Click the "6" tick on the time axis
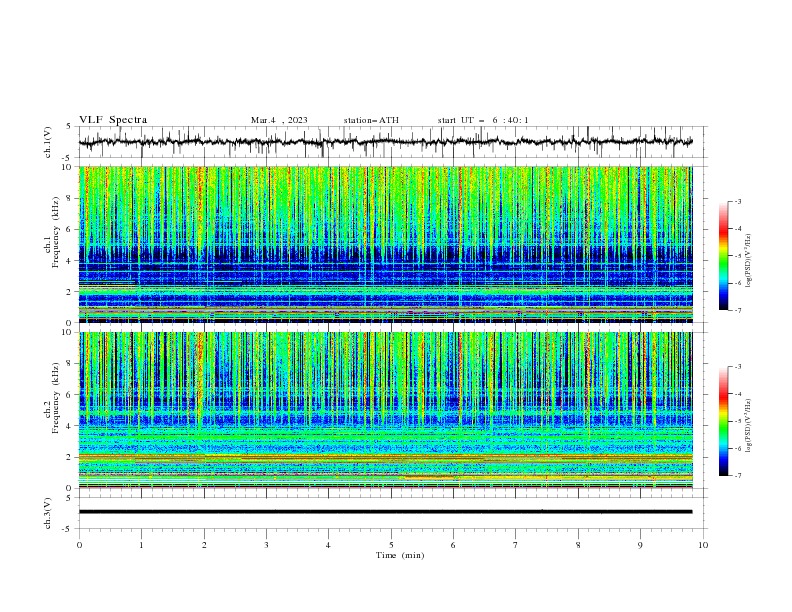The height and width of the screenshot is (612, 792). 453,545
